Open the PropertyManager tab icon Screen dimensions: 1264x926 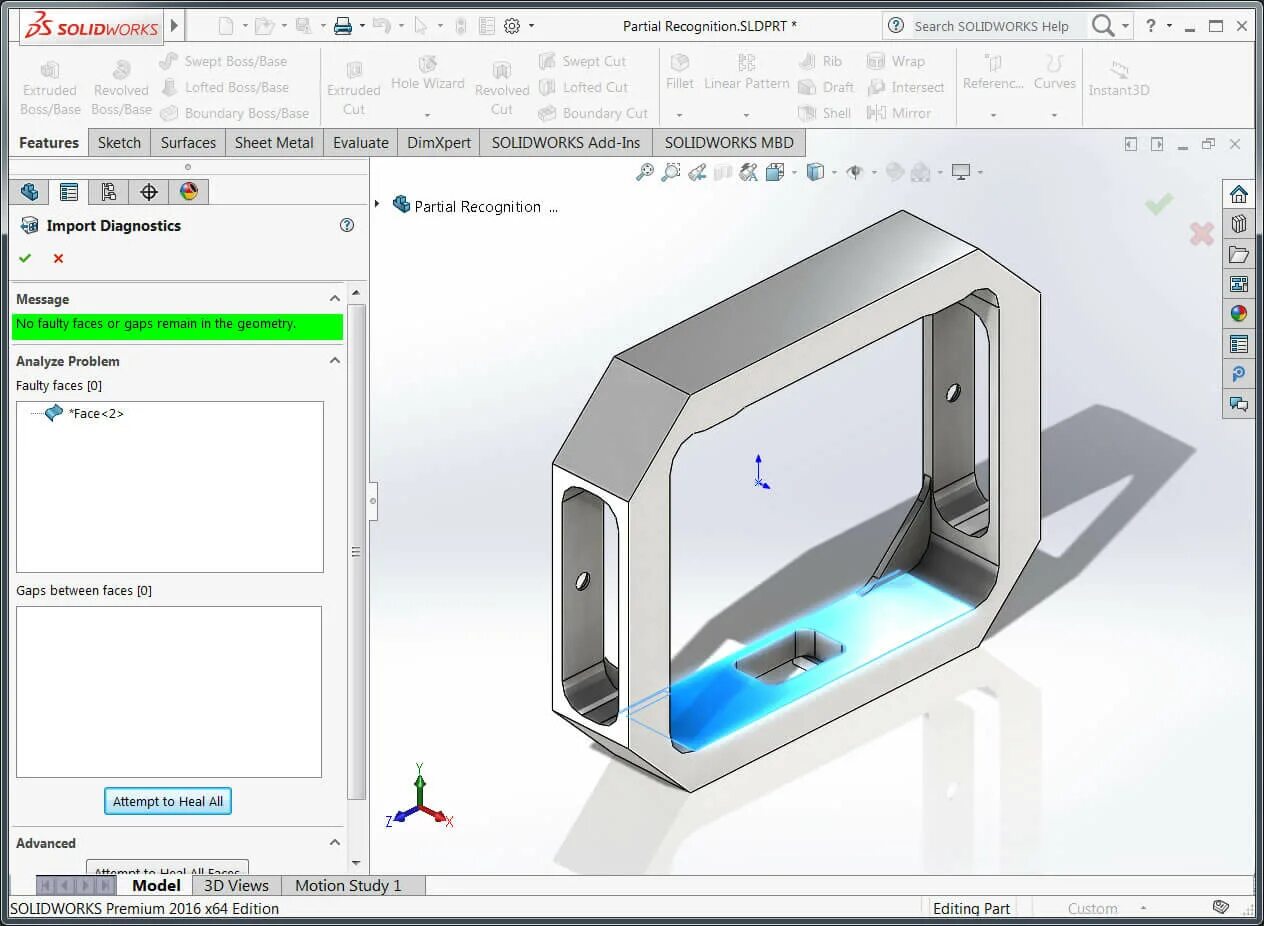[69, 191]
